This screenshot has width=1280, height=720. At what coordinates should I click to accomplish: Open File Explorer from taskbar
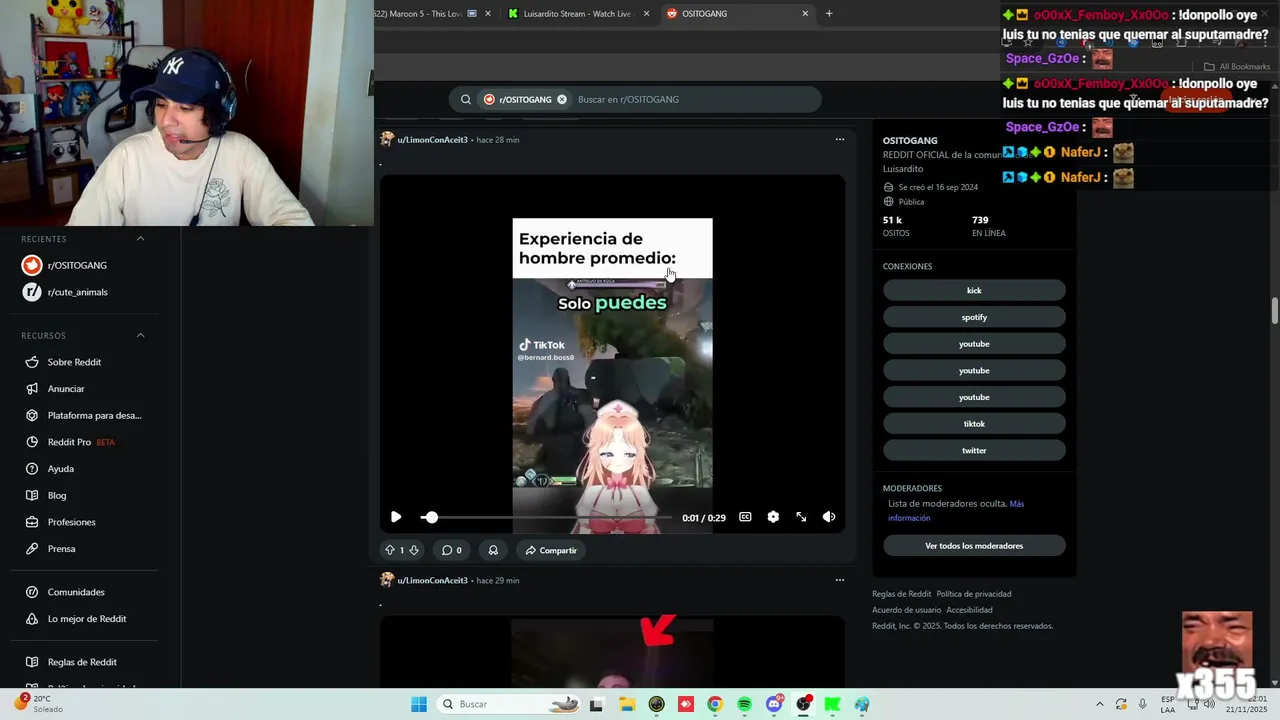[x=626, y=704]
